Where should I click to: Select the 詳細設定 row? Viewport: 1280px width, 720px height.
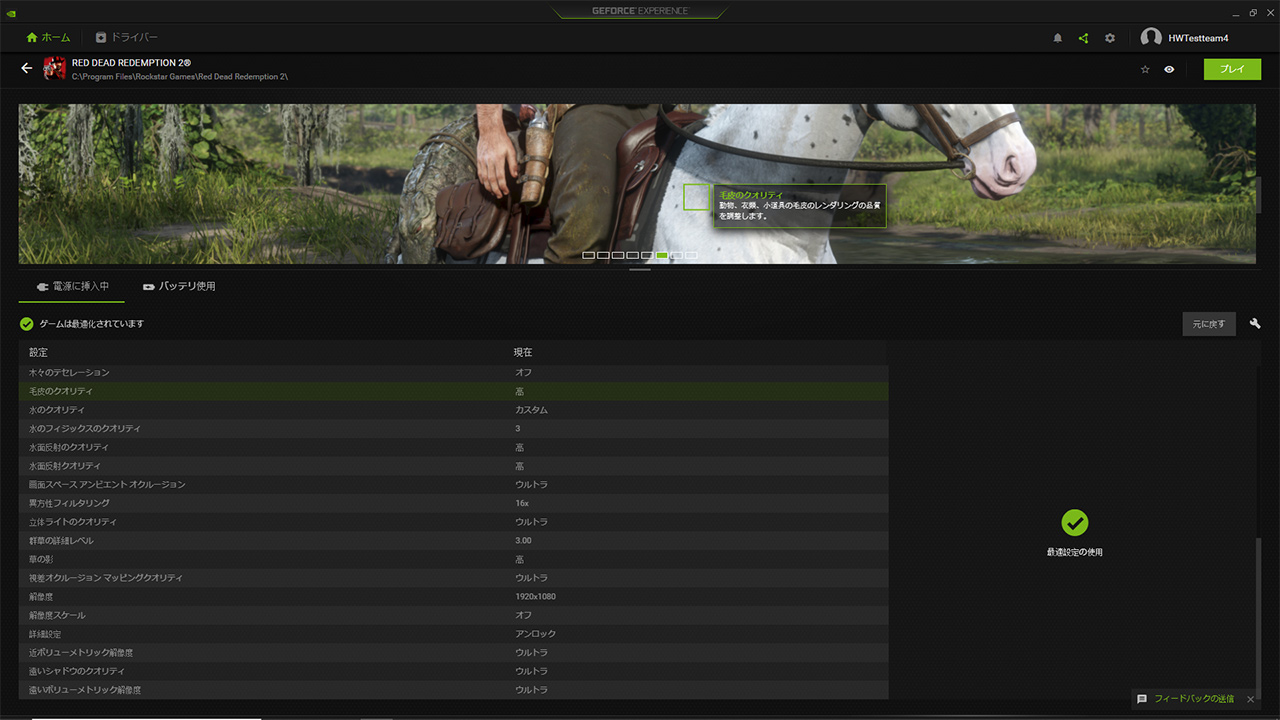point(453,634)
